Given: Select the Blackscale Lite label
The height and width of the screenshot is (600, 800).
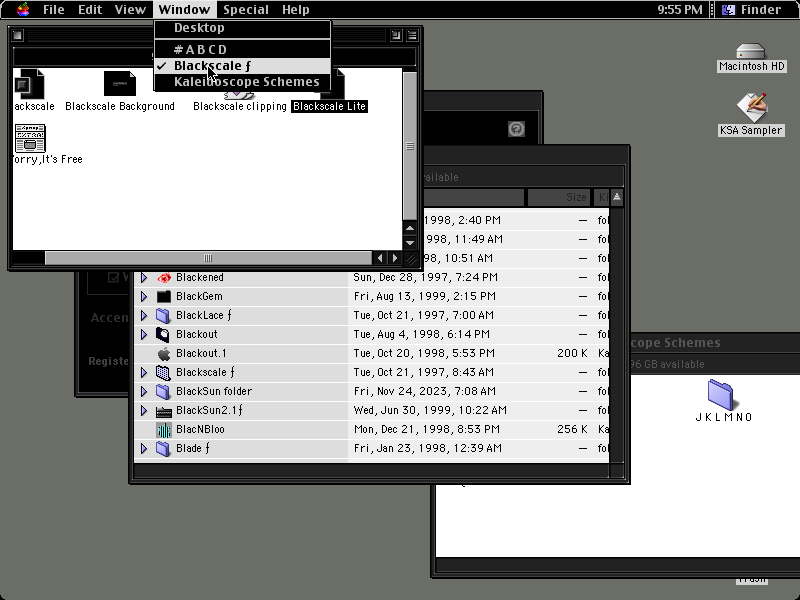Looking at the screenshot, I should point(330,106).
